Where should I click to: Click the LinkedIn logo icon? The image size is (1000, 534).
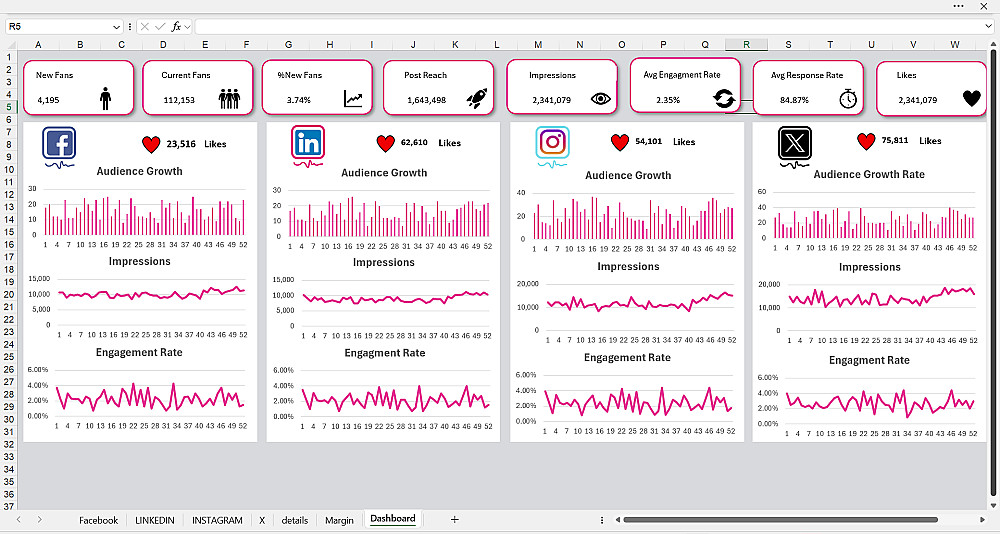pos(308,142)
